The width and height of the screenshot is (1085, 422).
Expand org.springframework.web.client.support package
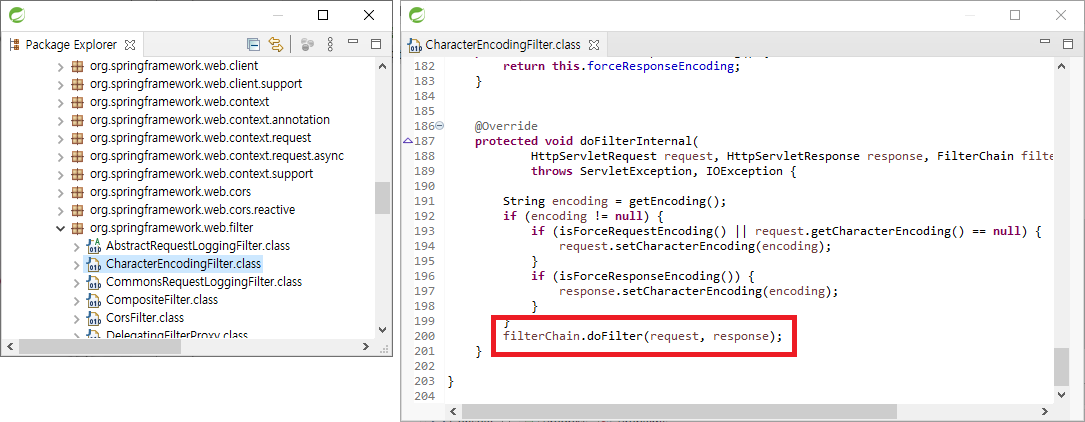(60, 84)
